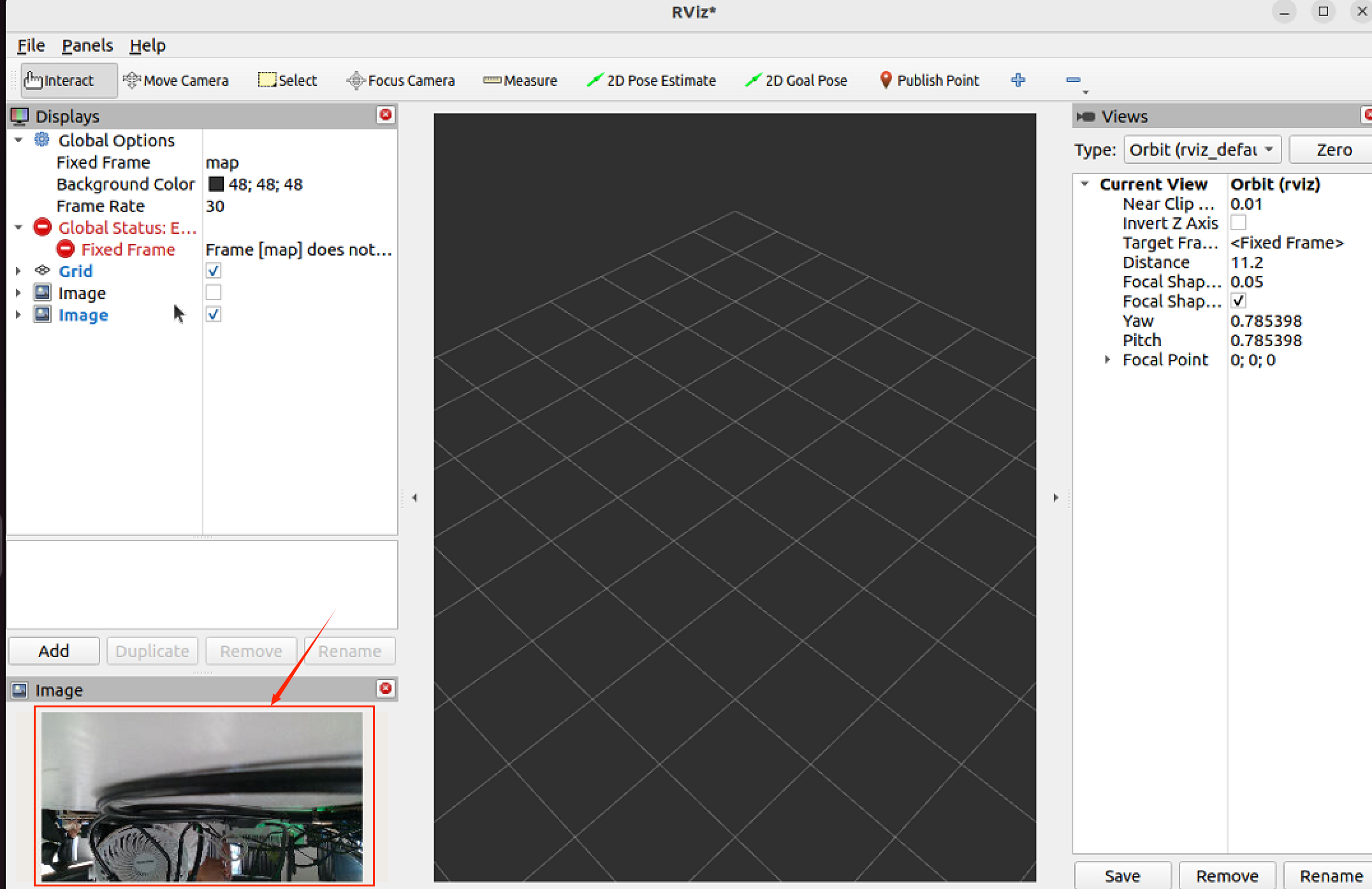This screenshot has width=1372, height=889.
Task: Click the blue plus add-tool icon
Action: click(x=1018, y=80)
